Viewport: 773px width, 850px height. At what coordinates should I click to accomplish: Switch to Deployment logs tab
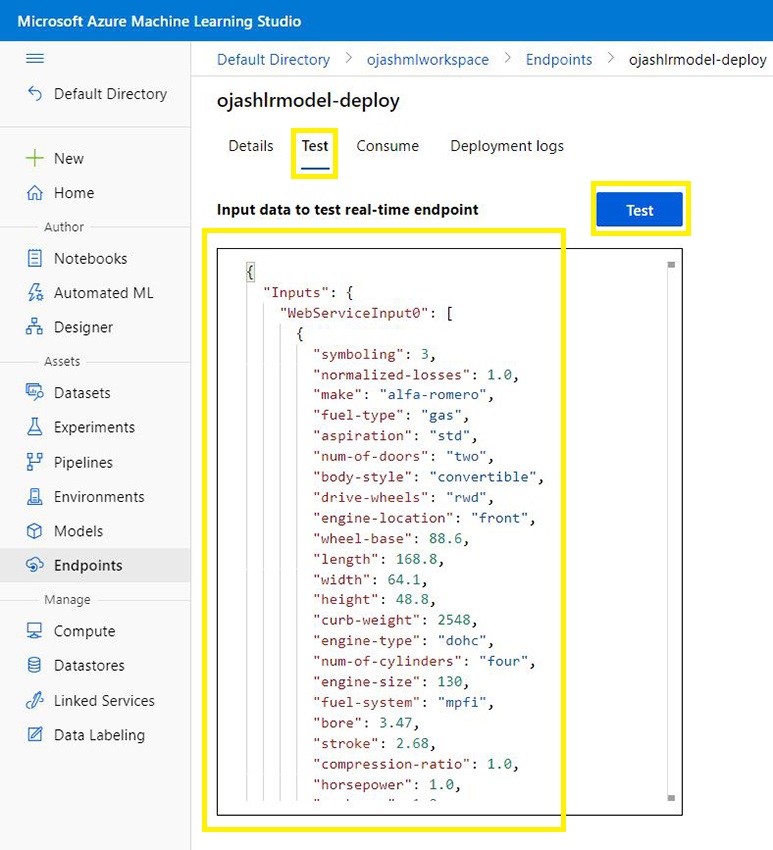coord(507,146)
